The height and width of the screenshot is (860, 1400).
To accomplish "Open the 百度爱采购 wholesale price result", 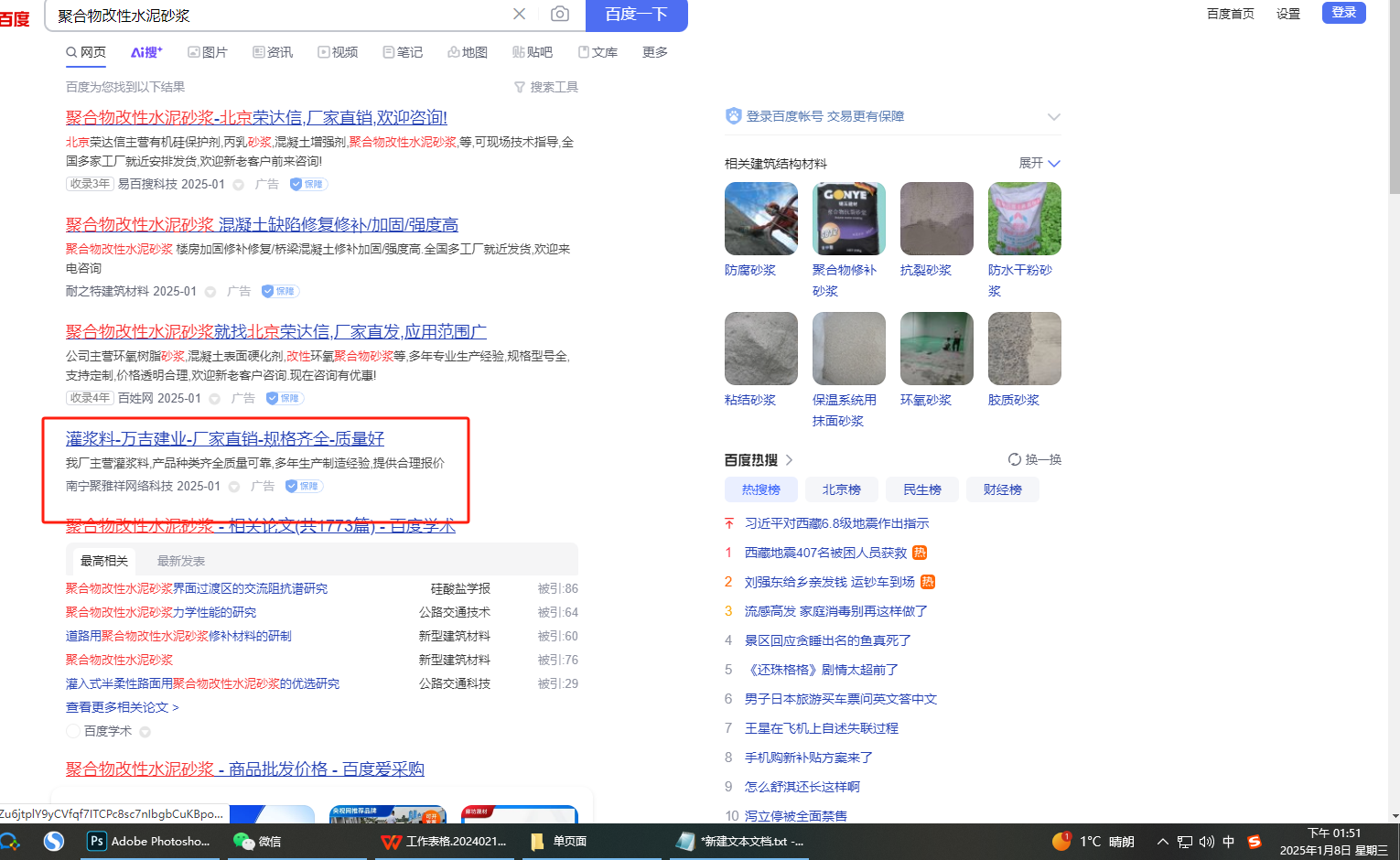I will click(x=245, y=769).
